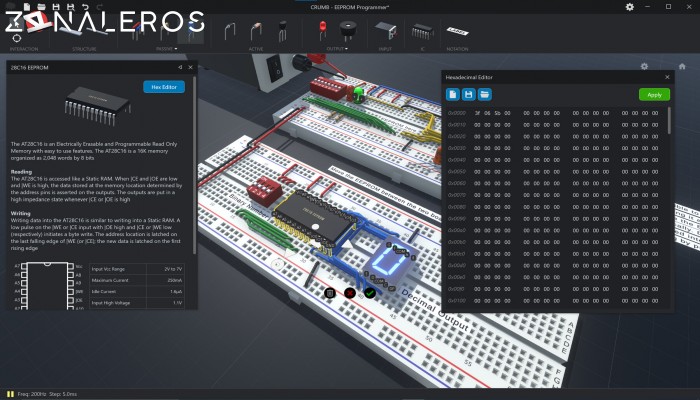
Task: Open viewport settings gear icon
Action: point(644,66)
